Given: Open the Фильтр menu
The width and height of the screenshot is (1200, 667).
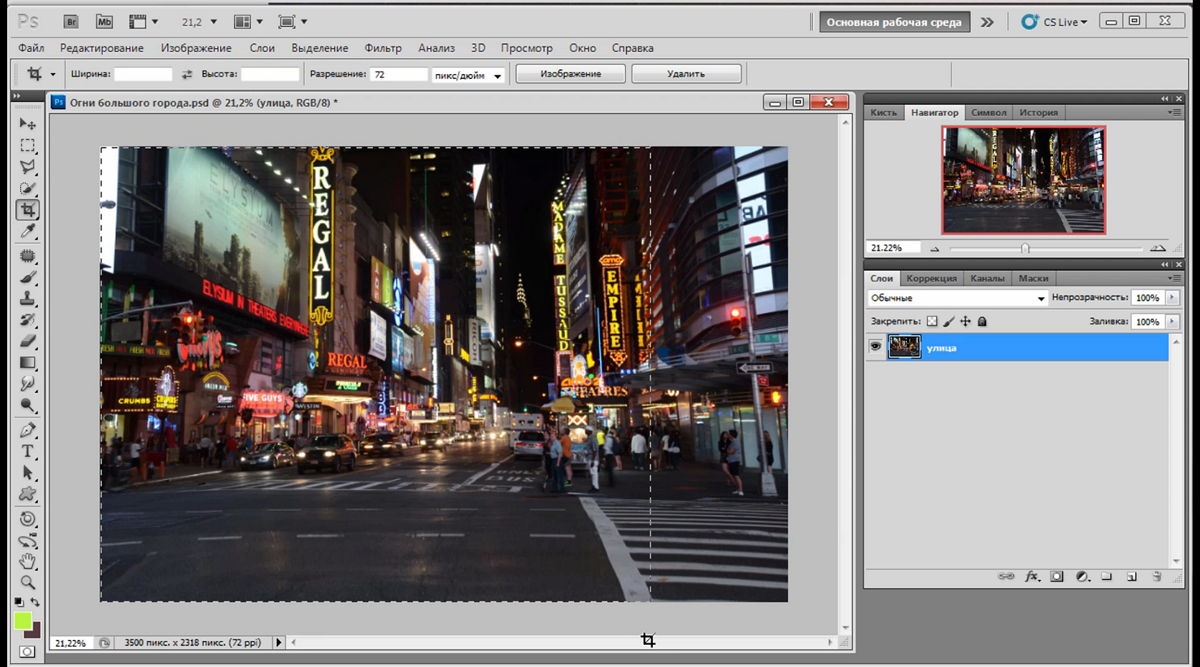Looking at the screenshot, I should pos(383,48).
